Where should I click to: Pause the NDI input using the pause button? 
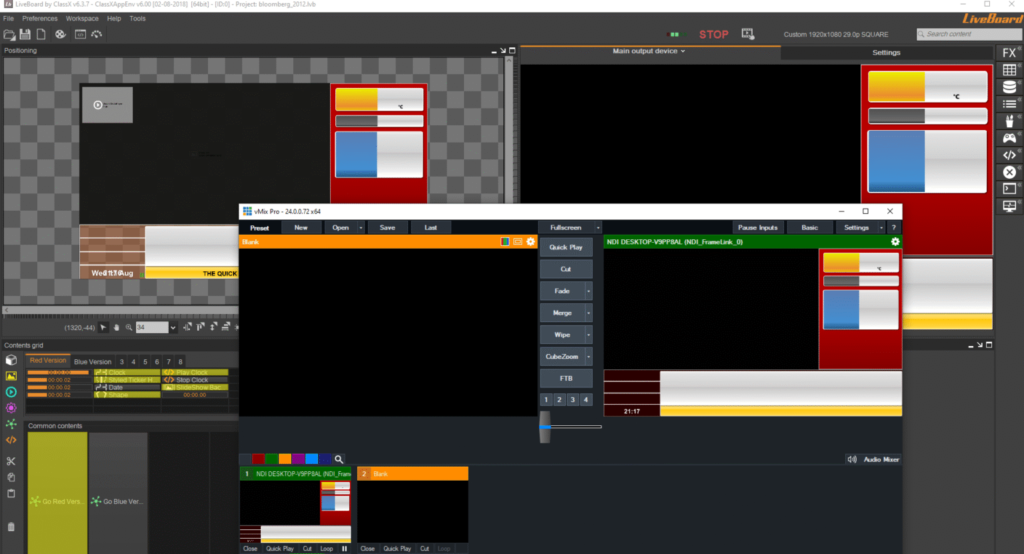point(345,549)
